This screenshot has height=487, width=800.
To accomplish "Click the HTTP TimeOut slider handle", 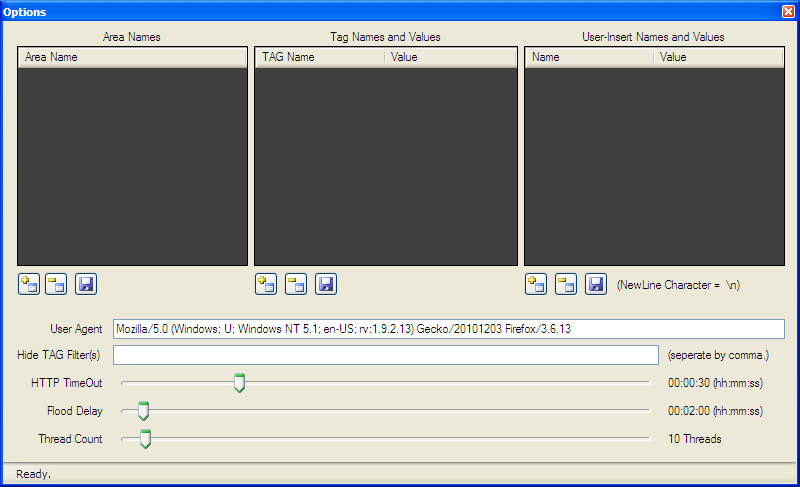I will (x=239, y=383).
